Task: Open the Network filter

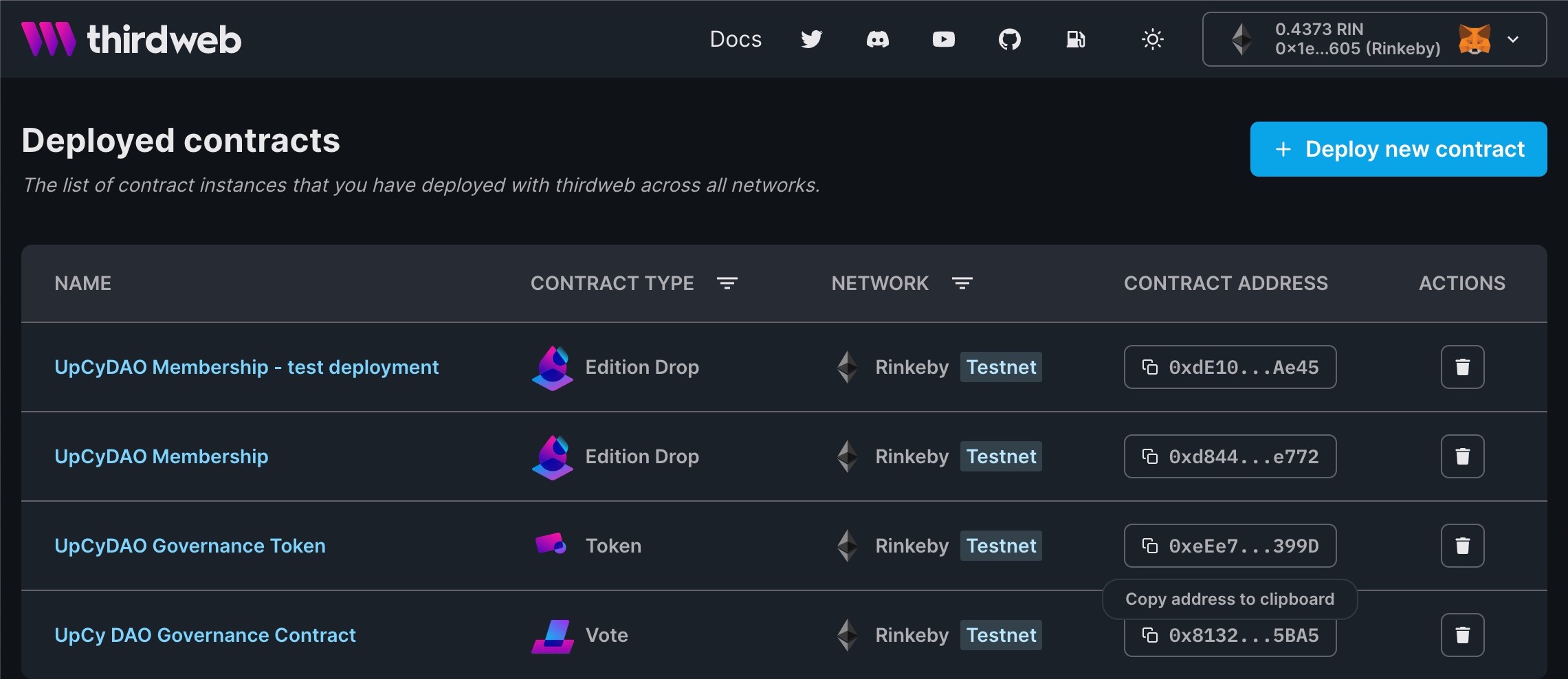Action: (x=962, y=283)
